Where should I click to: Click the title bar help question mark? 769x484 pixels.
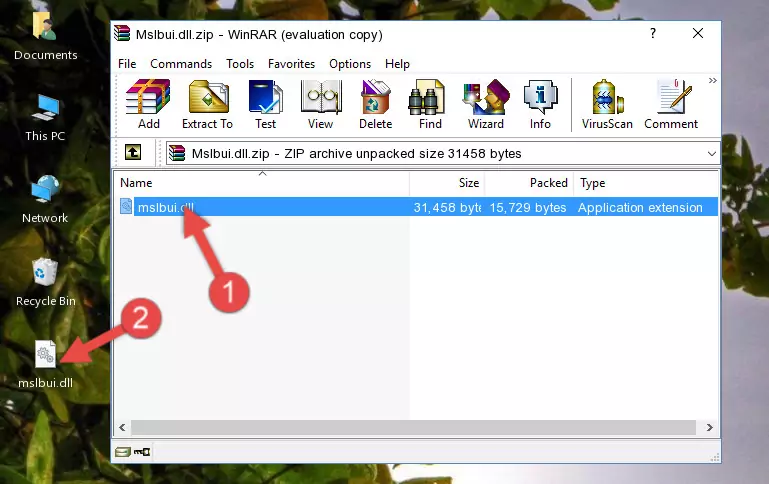[653, 33]
